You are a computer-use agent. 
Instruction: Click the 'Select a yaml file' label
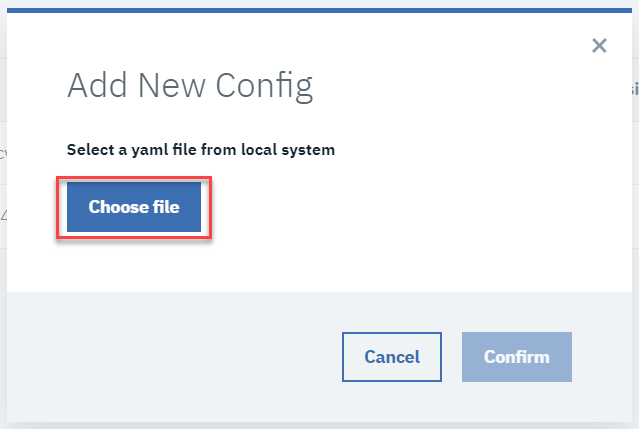(200, 150)
